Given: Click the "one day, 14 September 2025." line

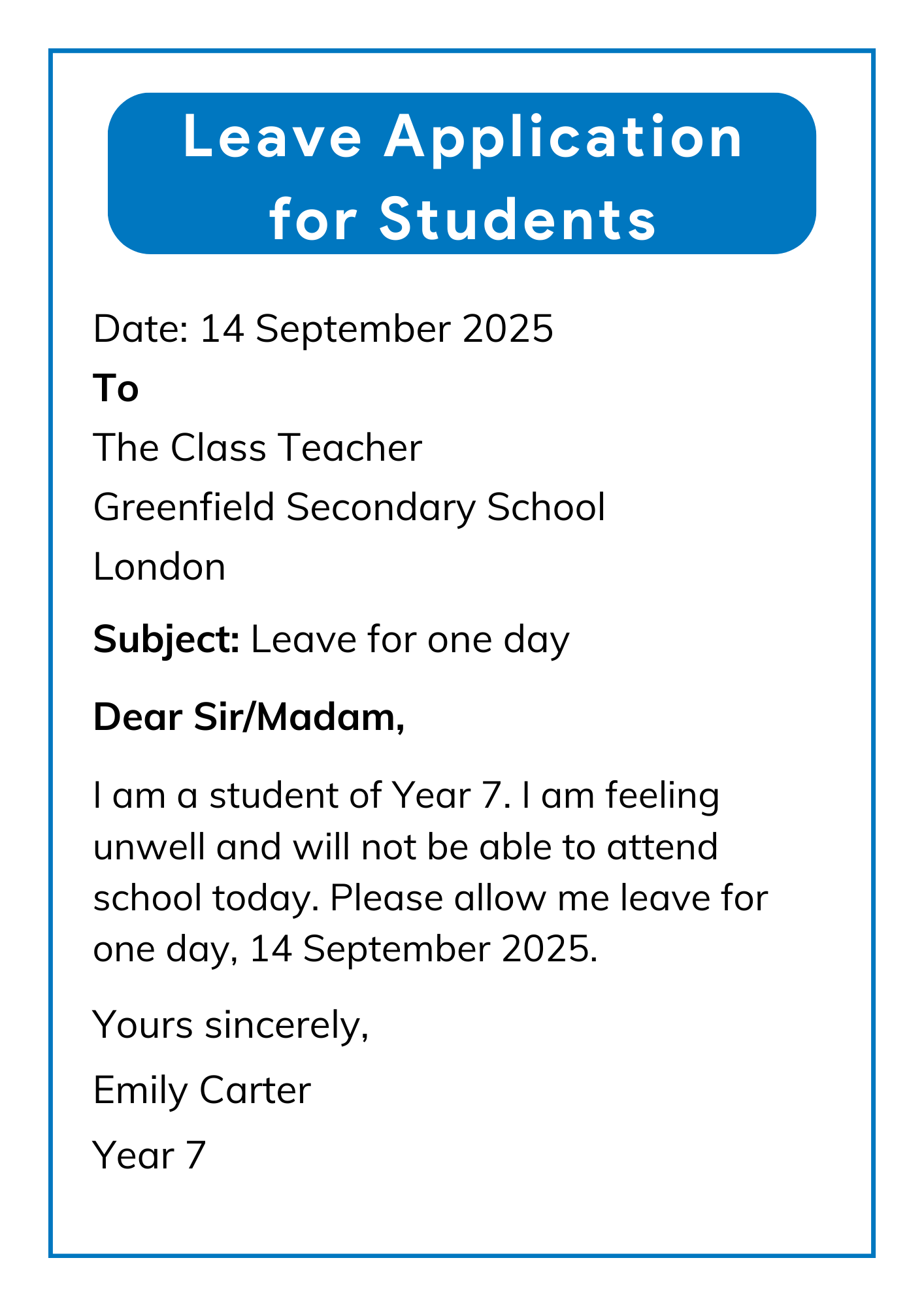Looking at the screenshot, I should click(345, 949).
